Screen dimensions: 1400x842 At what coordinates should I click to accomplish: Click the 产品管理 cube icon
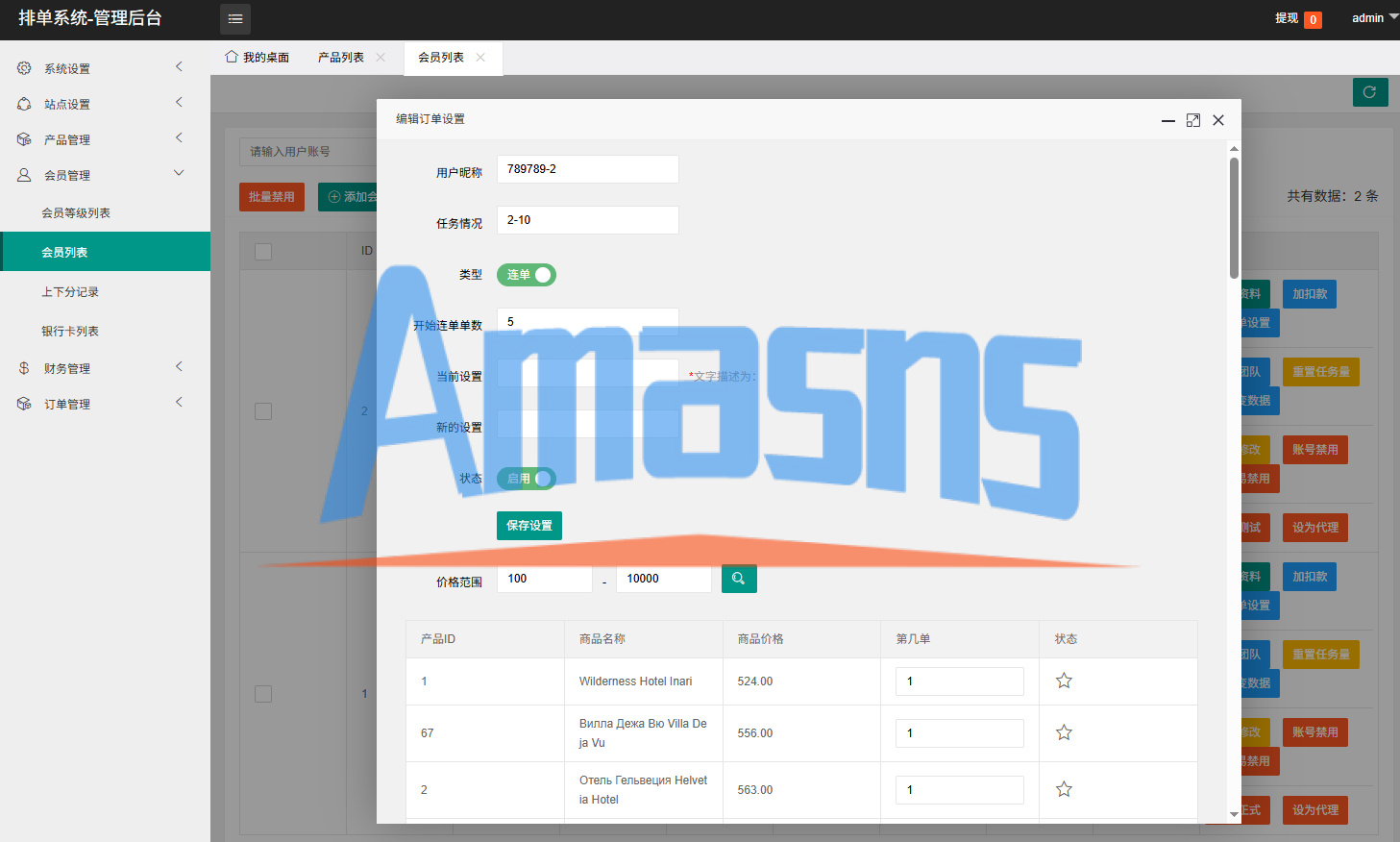[x=24, y=139]
